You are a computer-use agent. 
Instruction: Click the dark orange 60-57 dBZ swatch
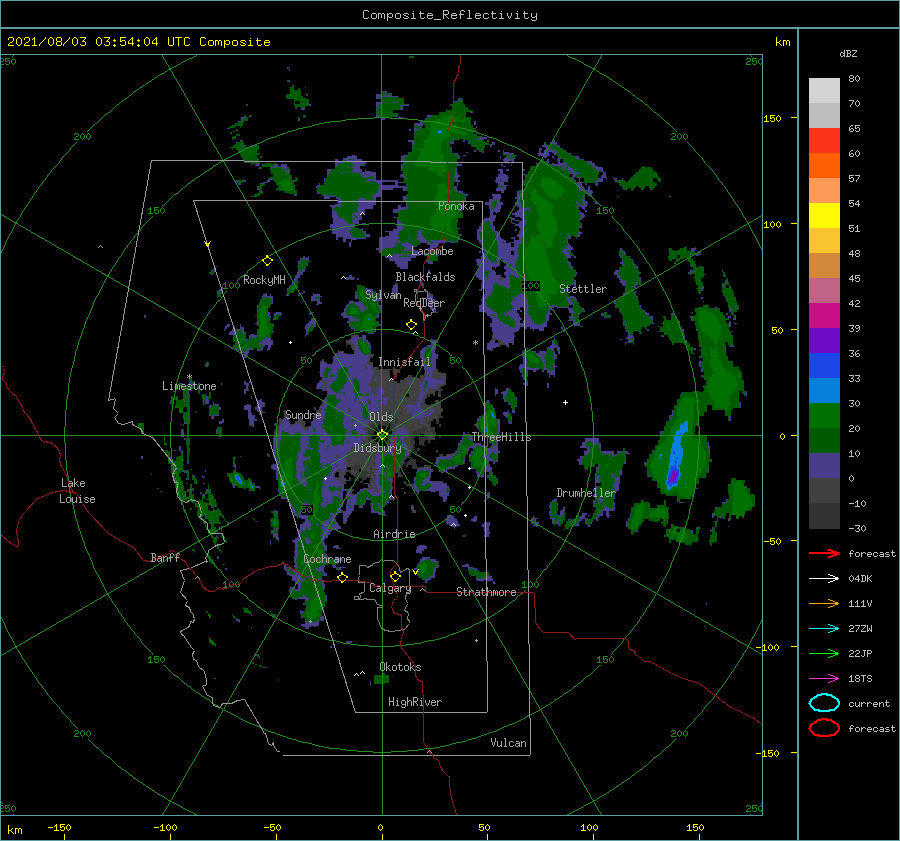pos(824,166)
